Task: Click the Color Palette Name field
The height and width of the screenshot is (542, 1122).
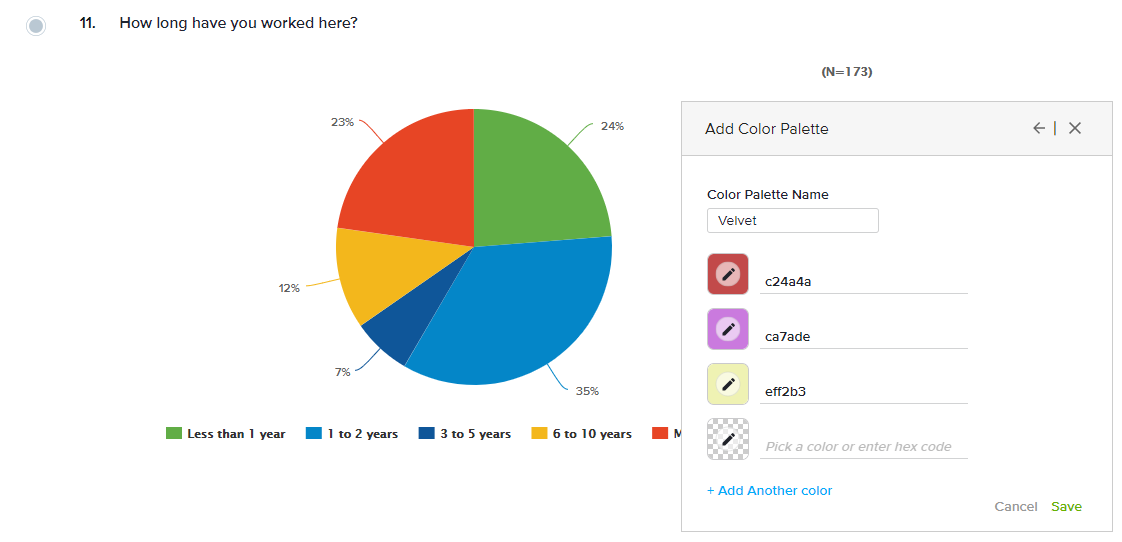Action: (792, 221)
